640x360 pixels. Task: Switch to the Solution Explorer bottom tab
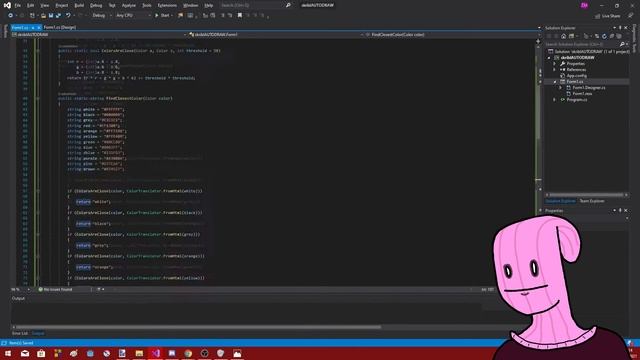click(560, 201)
